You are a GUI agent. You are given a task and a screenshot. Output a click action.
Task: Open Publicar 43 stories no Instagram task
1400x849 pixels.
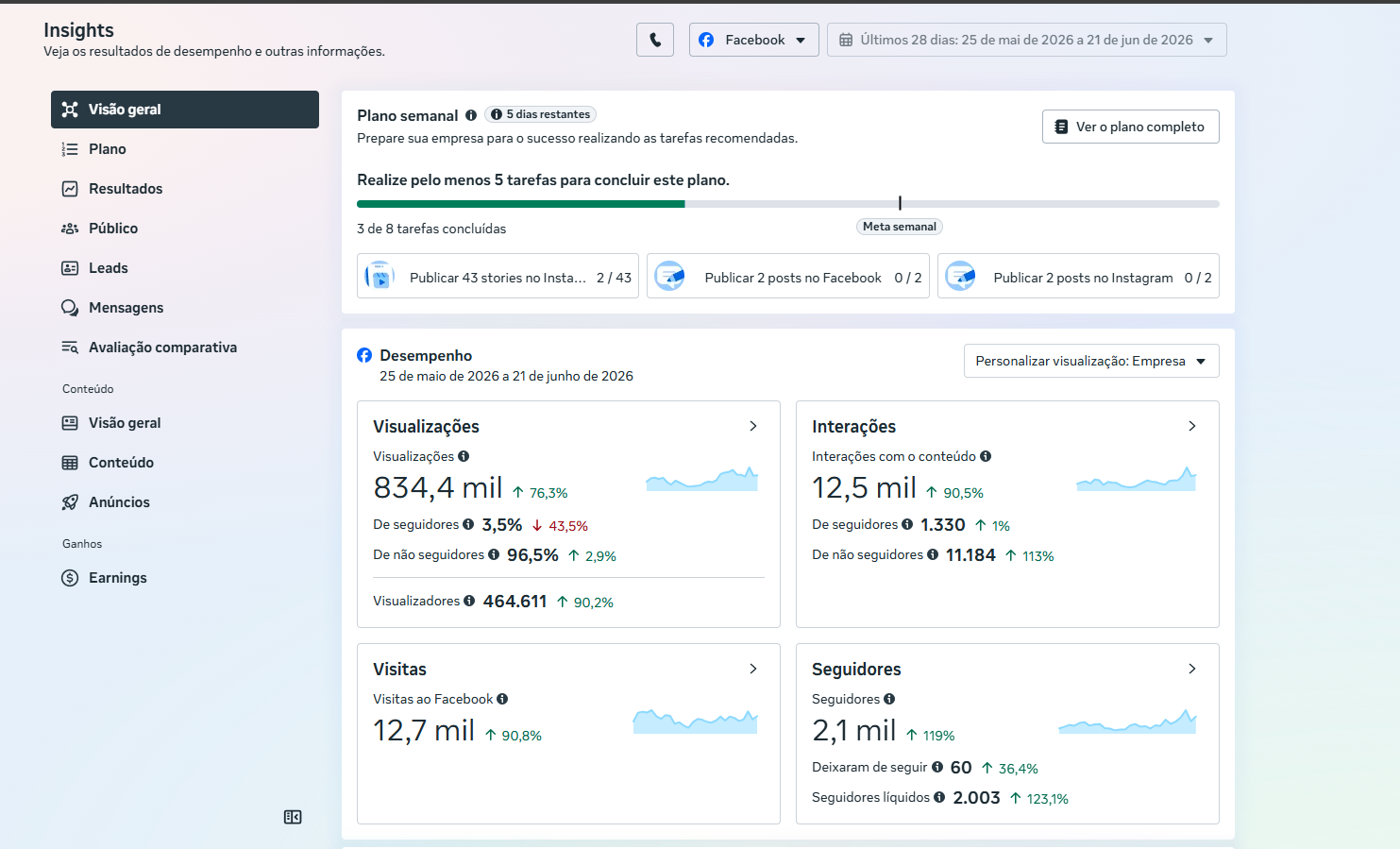point(498,276)
